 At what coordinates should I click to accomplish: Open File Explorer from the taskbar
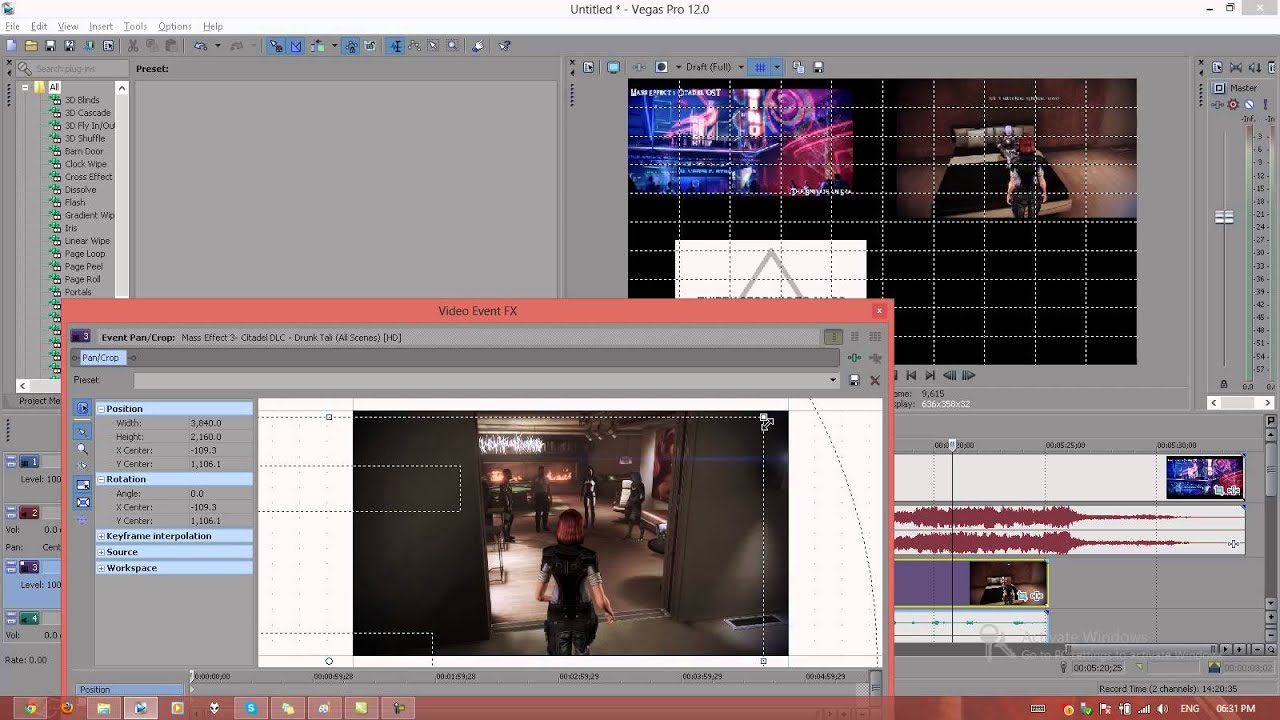[x=103, y=708]
